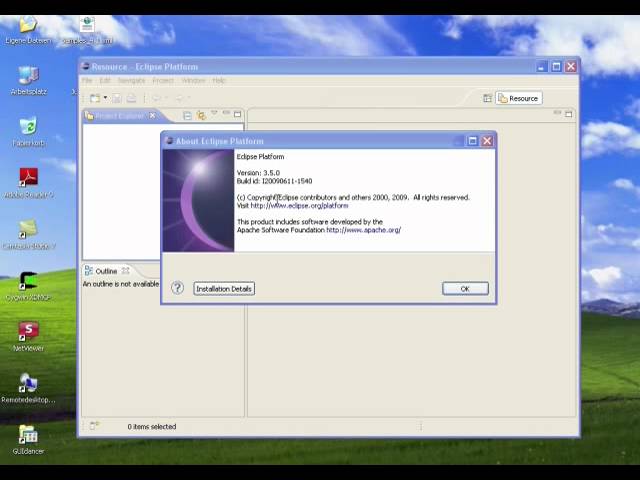Close the Project Explorer view tab
This screenshot has width=640, height=480.
(x=153, y=116)
